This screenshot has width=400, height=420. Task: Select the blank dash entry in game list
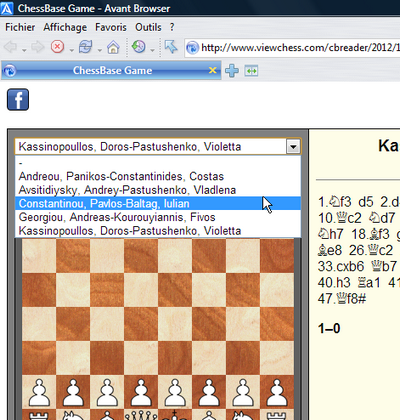point(158,163)
